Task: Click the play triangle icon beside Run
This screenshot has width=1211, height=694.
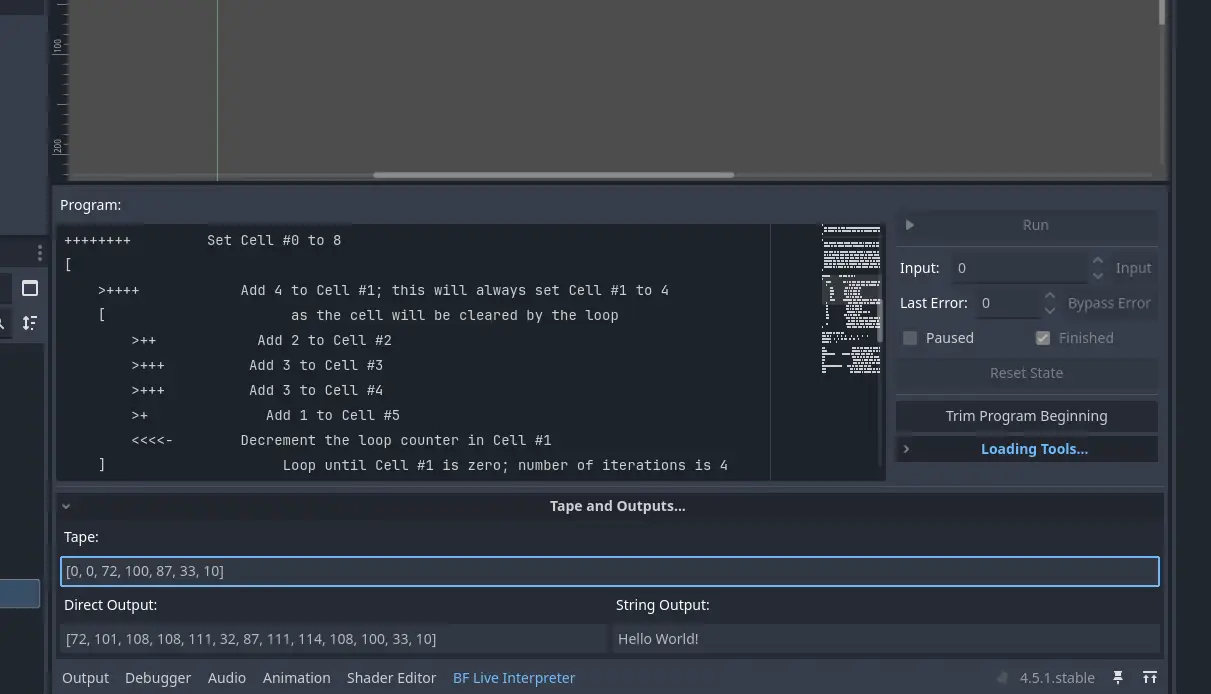Action: point(910,225)
